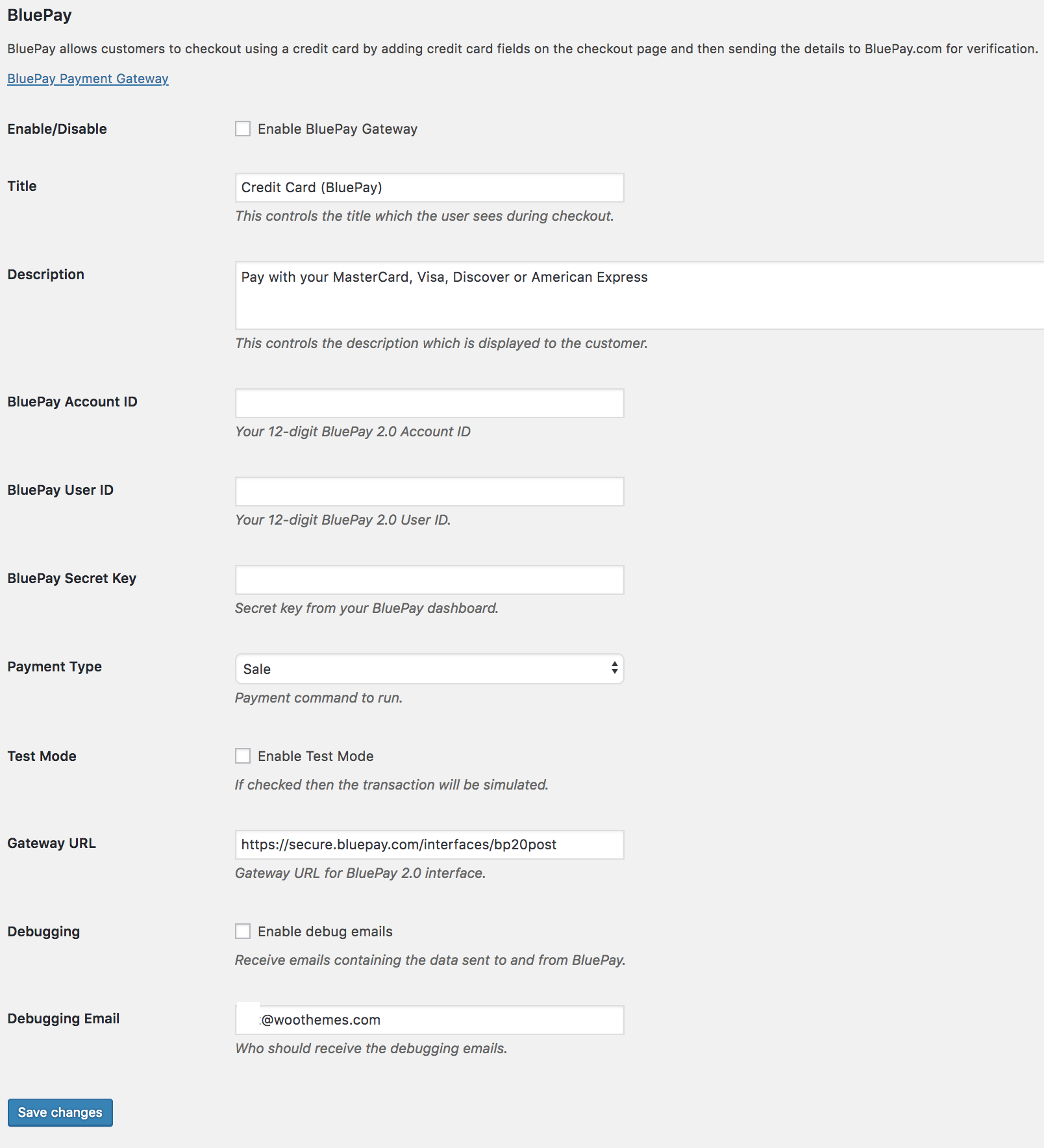Click the Gateway URL input field
The height and width of the screenshot is (1148, 1044).
click(x=429, y=845)
